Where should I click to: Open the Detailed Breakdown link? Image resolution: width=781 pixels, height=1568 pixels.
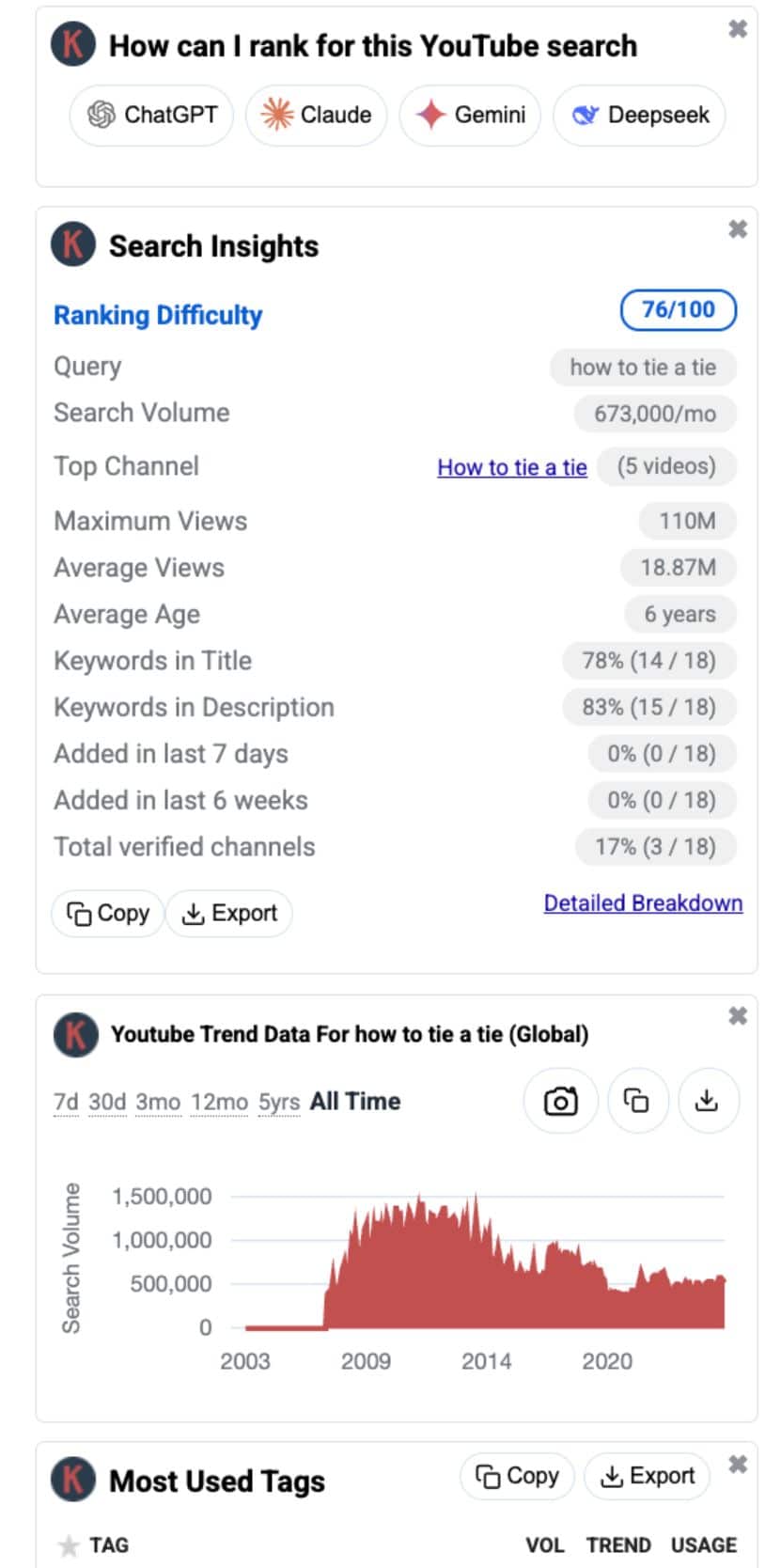[x=643, y=902]
